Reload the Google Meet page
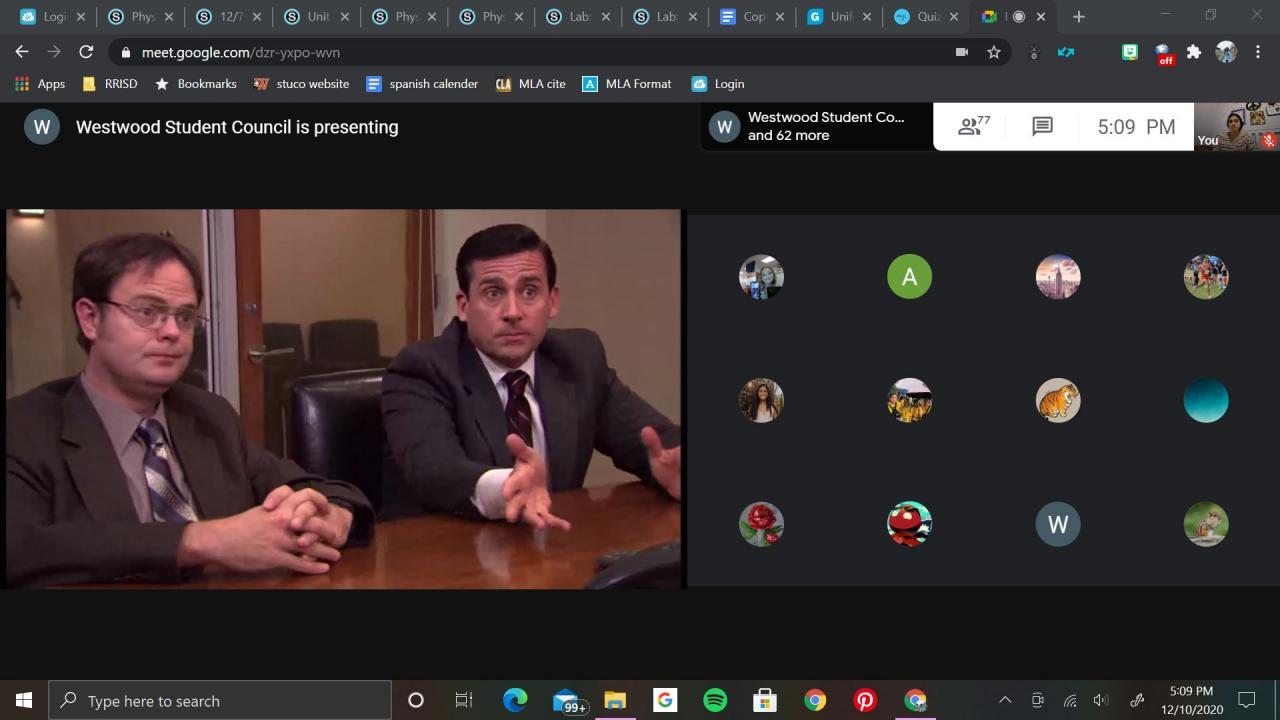Screen dimensions: 1280x720 pyautogui.click(x=86, y=52)
